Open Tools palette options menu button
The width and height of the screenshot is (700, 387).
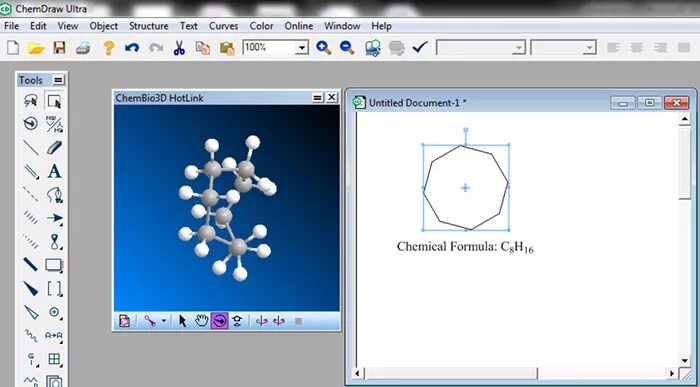click(x=58, y=80)
